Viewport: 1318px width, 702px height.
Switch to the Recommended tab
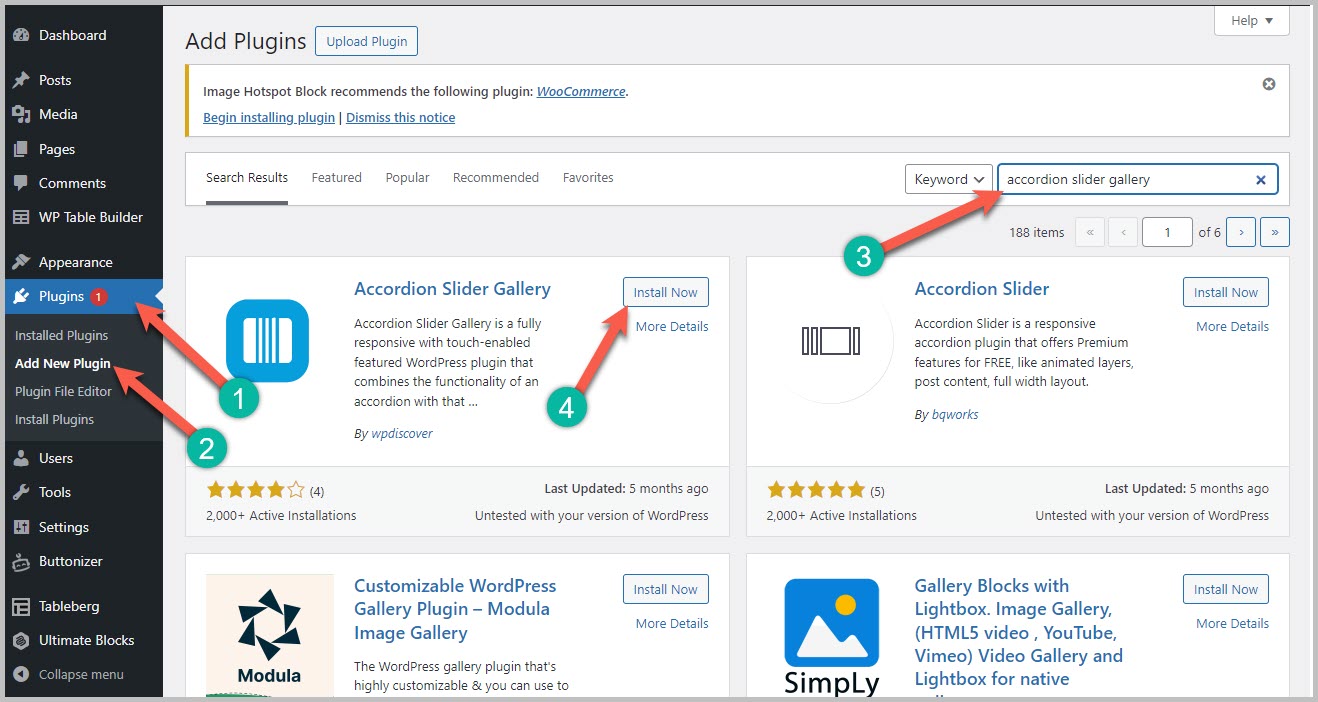click(x=496, y=178)
